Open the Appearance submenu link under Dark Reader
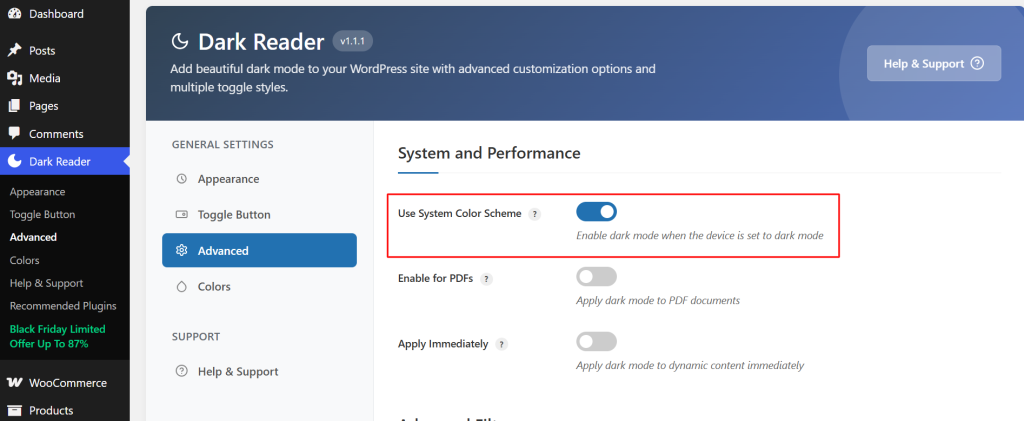The height and width of the screenshot is (421, 1024). [x=37, y=192]
